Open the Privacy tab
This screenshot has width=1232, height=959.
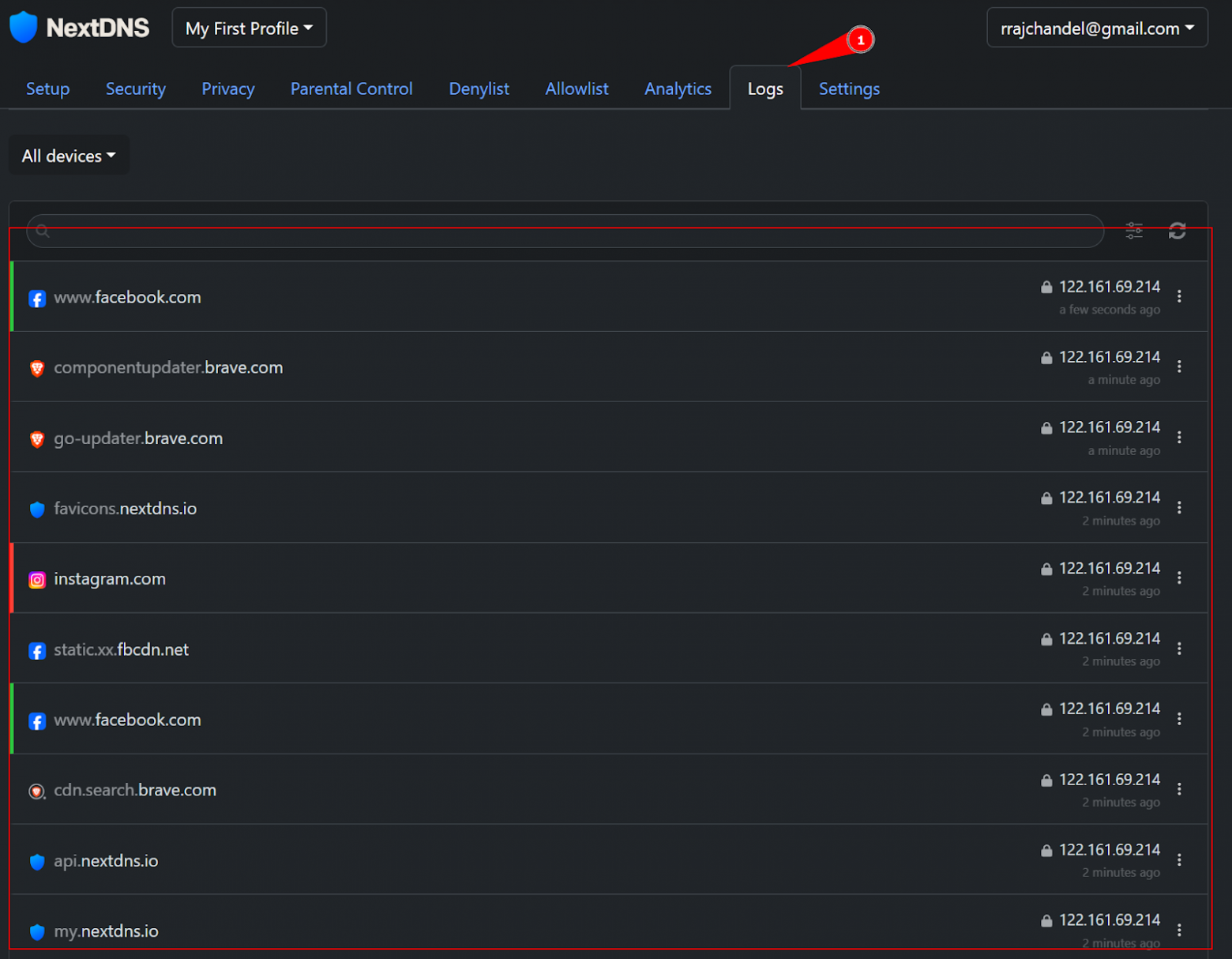pos(228,88)
